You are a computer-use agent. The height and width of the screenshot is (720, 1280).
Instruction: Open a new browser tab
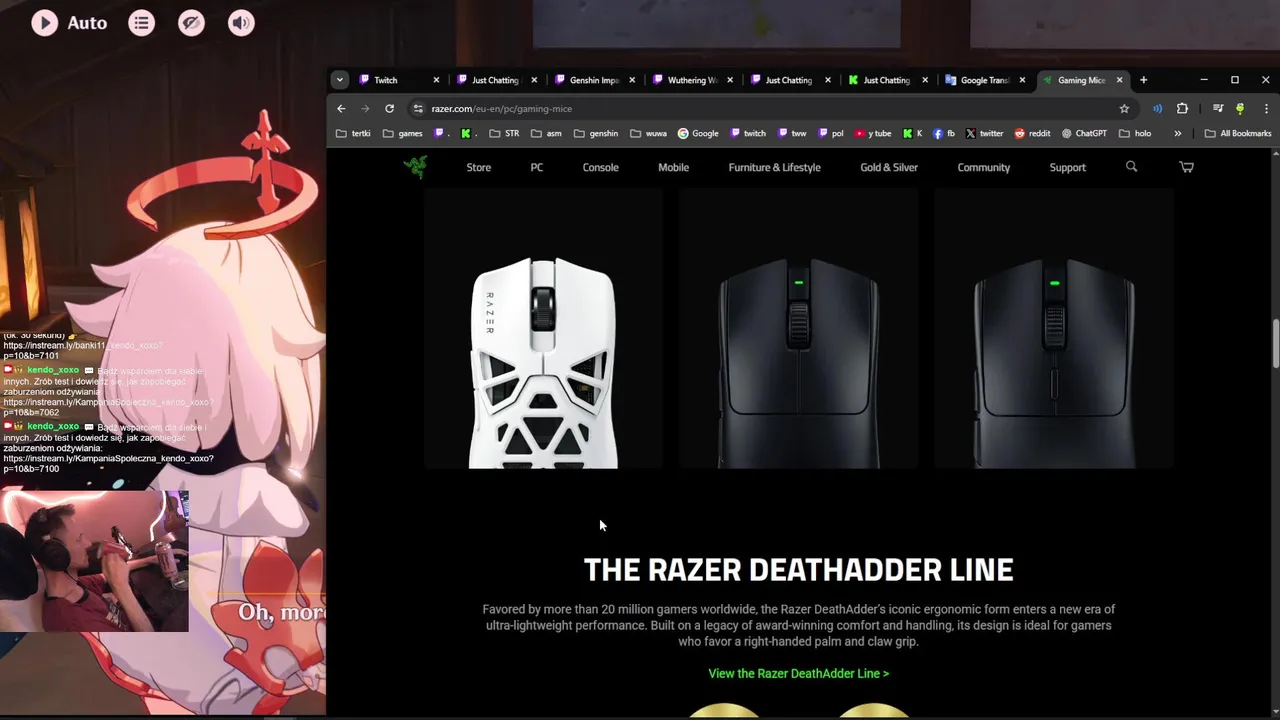[1143, 80]
